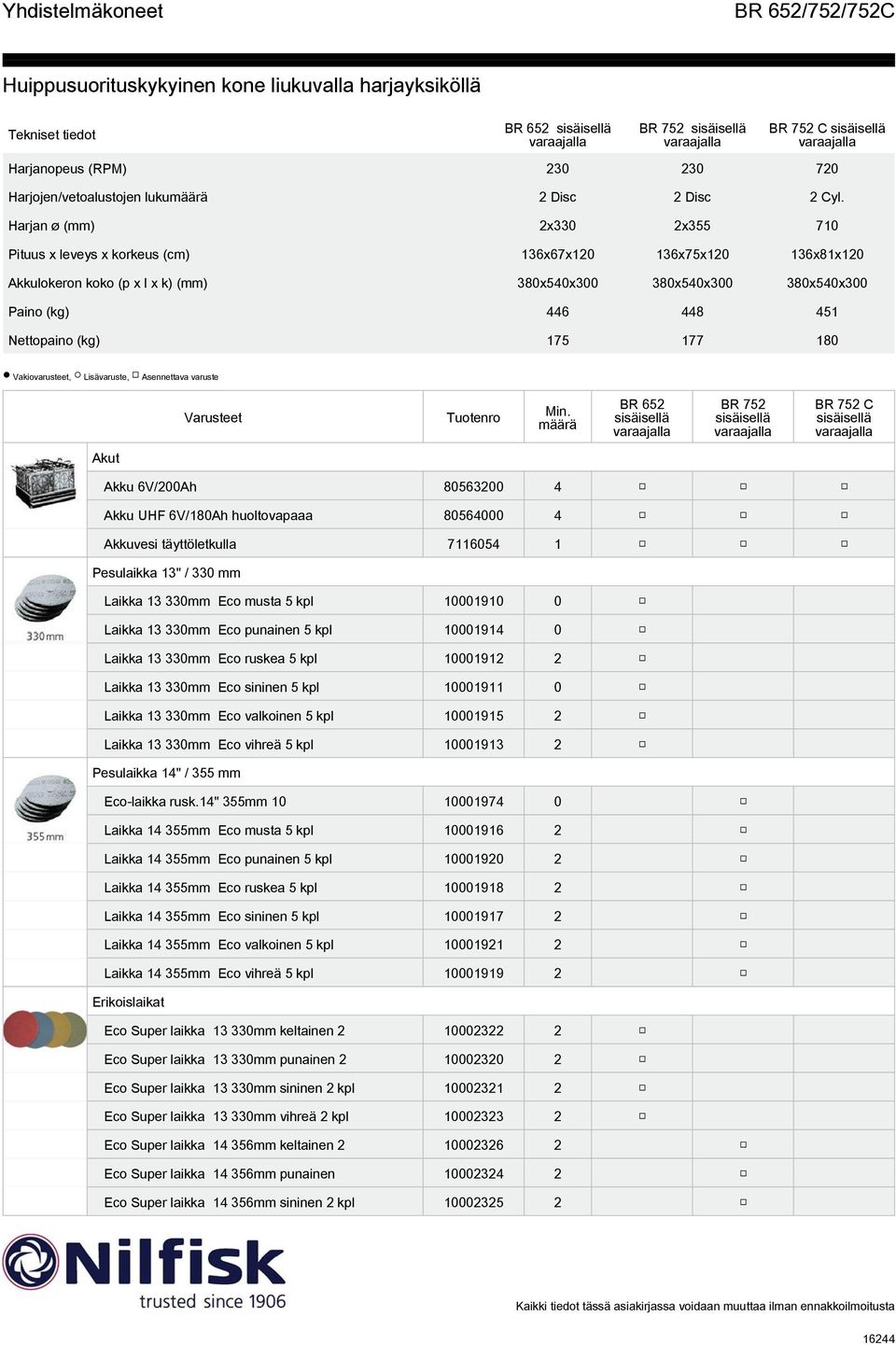Click the Tuotenro column header

473,418
